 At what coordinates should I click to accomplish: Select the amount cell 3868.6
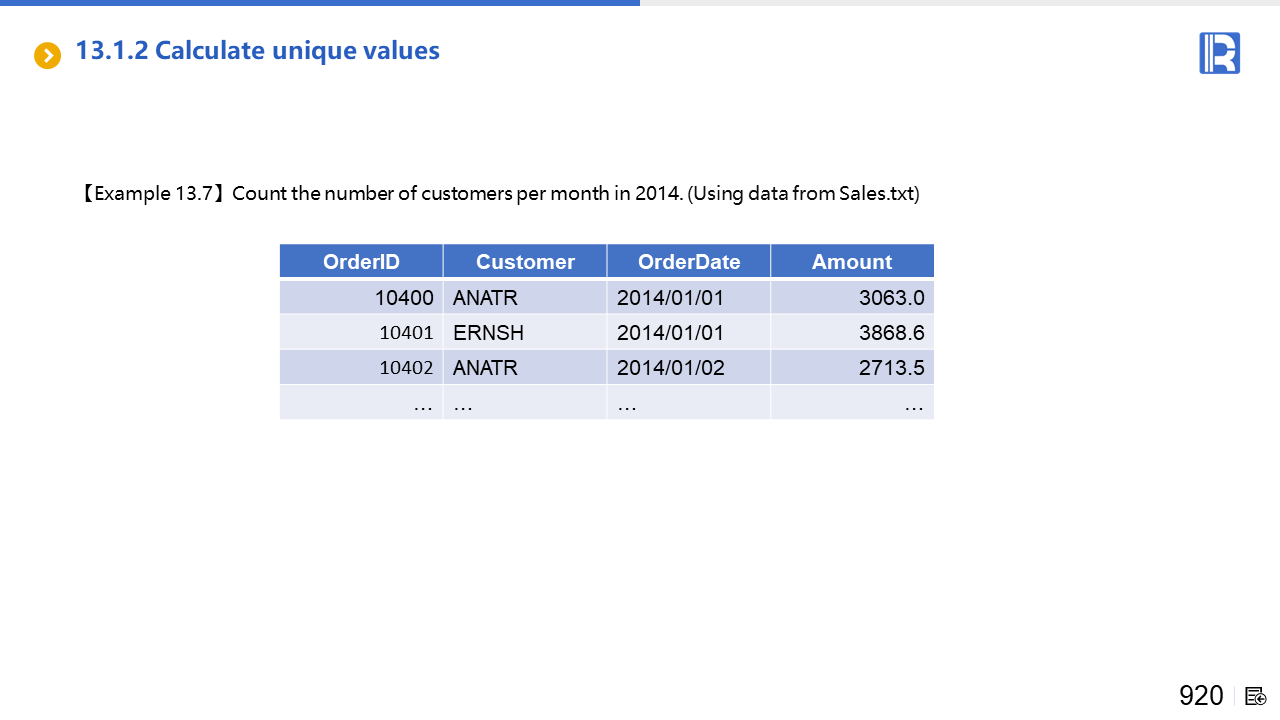click(852, 333)
